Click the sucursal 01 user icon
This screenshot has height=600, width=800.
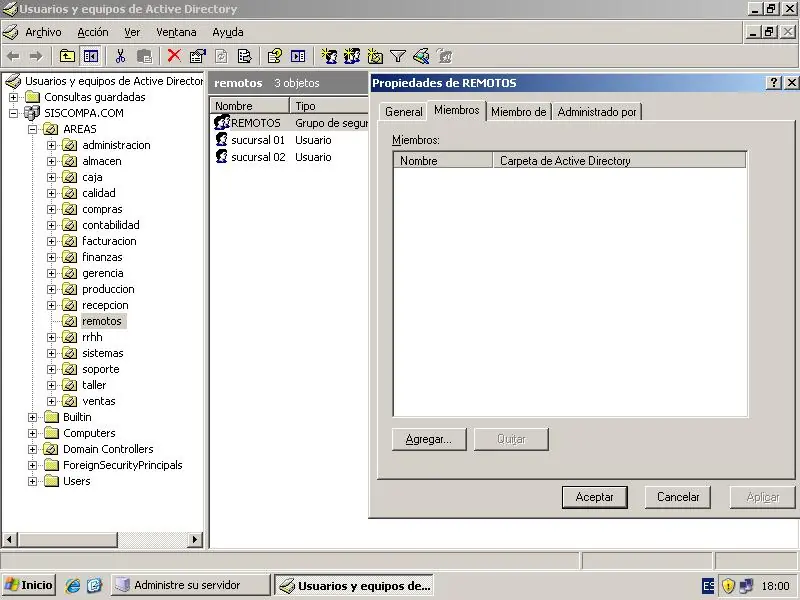click(221, 139)
